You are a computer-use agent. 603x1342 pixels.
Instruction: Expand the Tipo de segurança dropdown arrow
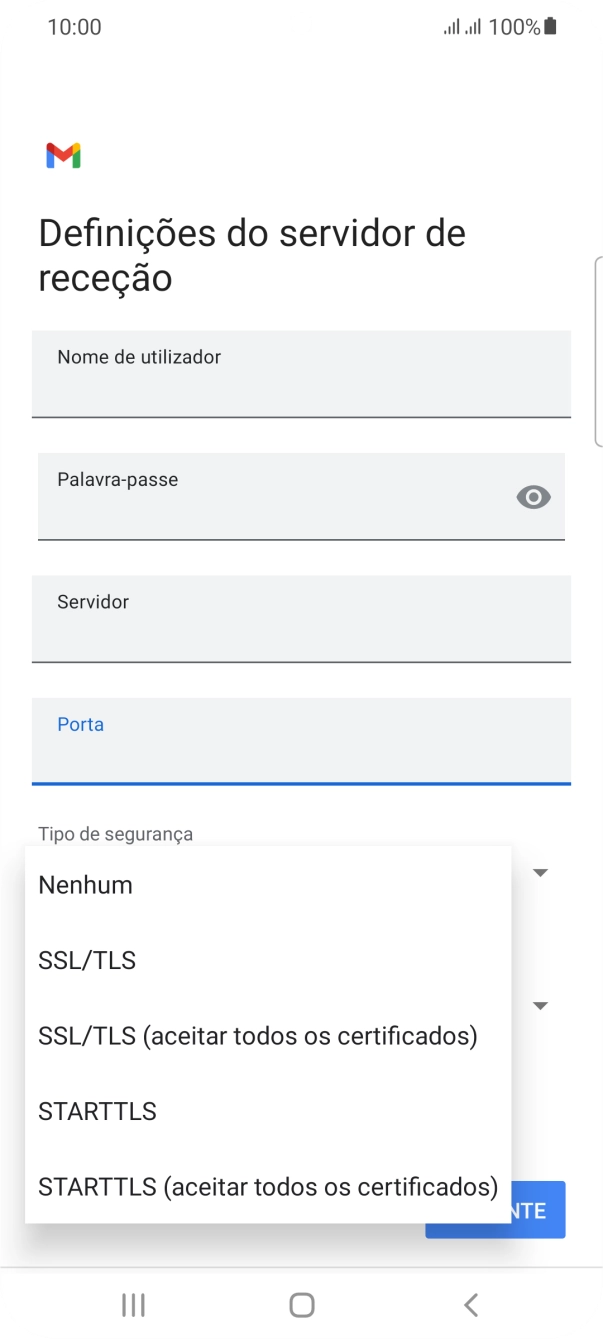pos(540,872)
